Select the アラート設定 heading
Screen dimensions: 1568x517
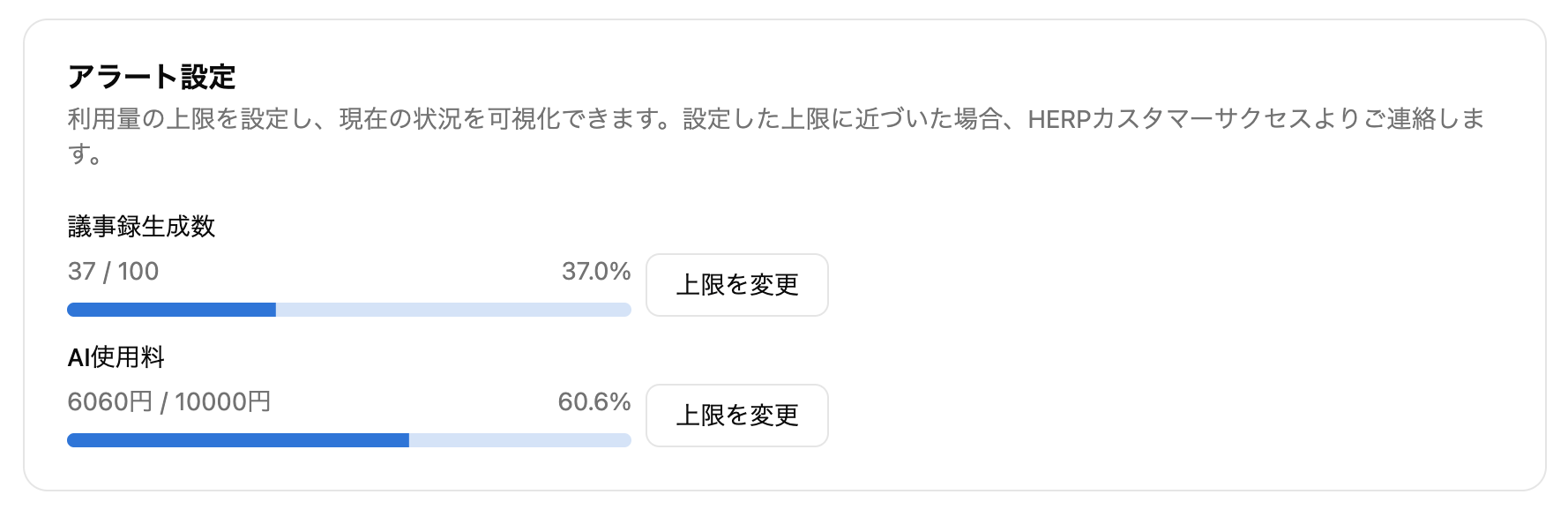click(152, 77)
